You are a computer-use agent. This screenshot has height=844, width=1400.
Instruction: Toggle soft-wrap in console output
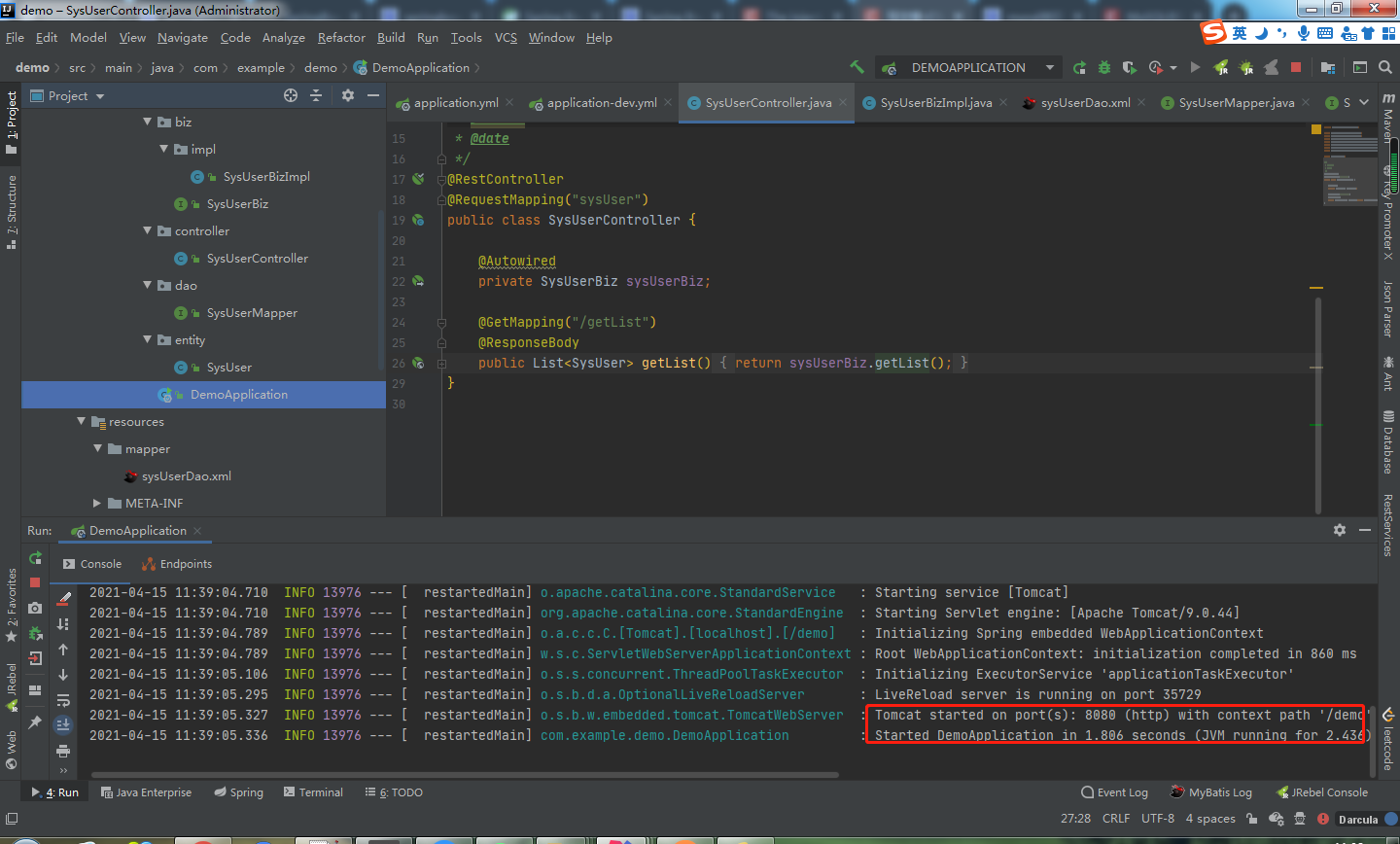63,699
